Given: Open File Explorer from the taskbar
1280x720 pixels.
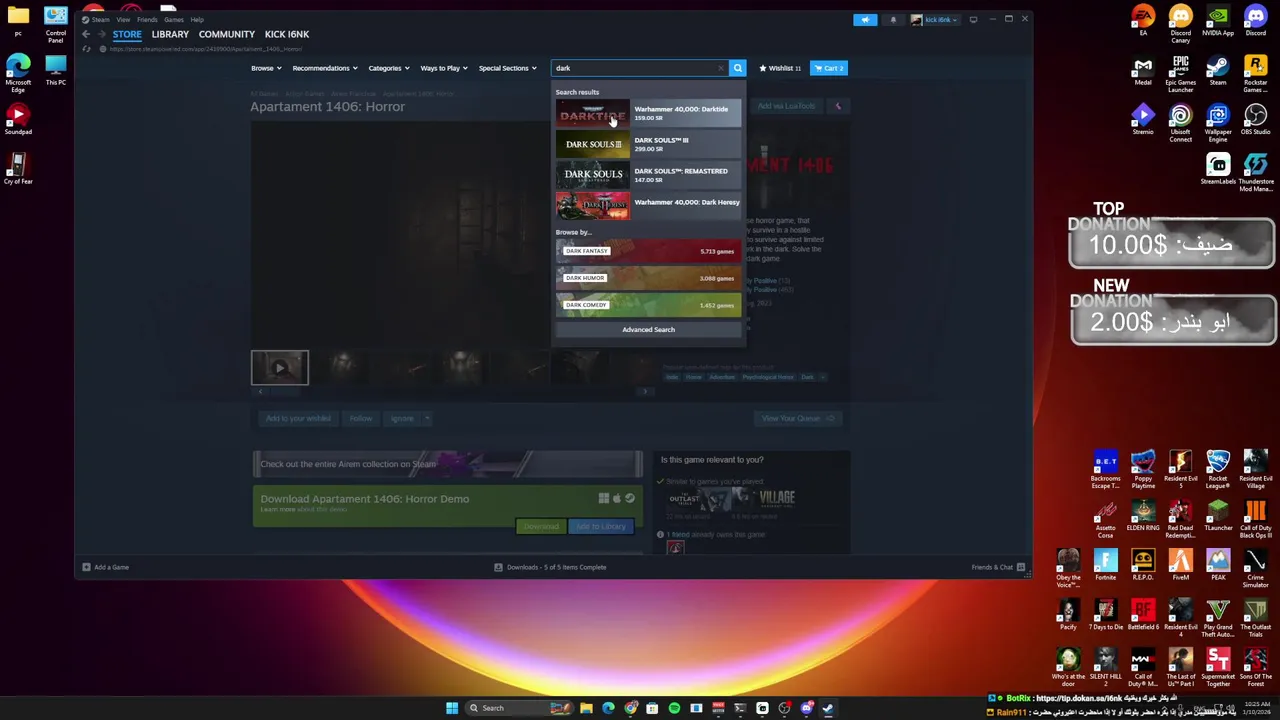Looking at the screenshot, I should click(586, 708).
